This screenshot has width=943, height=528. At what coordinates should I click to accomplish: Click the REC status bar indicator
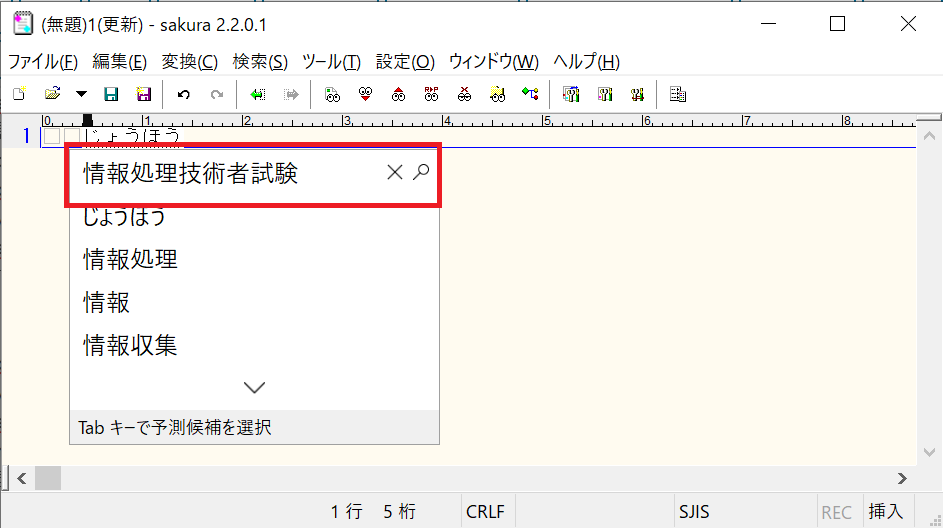pyautogui.click(x=837, y=512)
